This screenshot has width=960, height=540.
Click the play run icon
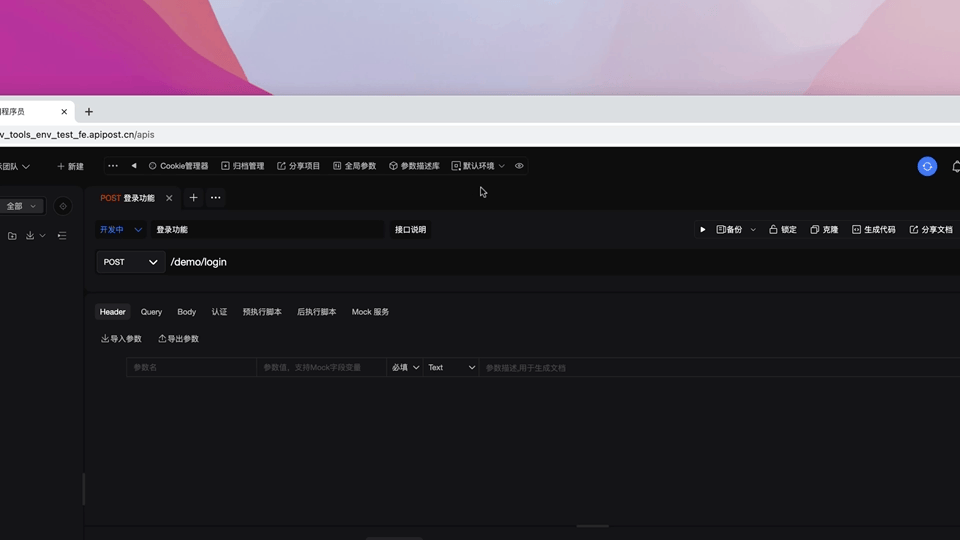point(703,230)
